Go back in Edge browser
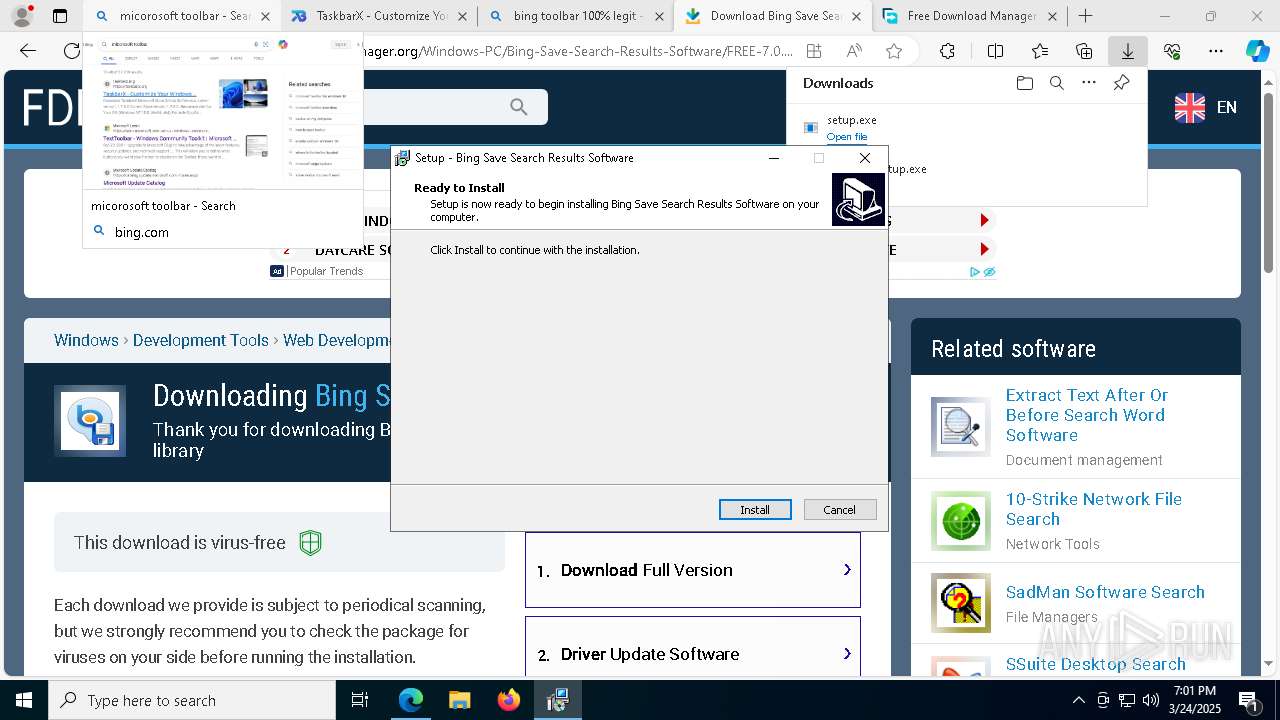Screen dimensions: 1280x720 [x=28, y=51]
